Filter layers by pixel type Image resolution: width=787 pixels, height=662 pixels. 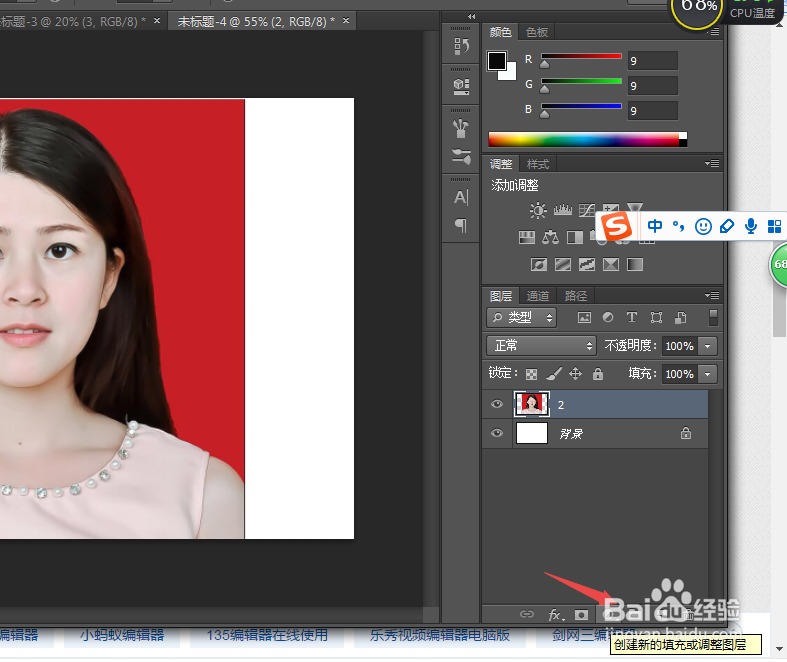tap(584, 317)
